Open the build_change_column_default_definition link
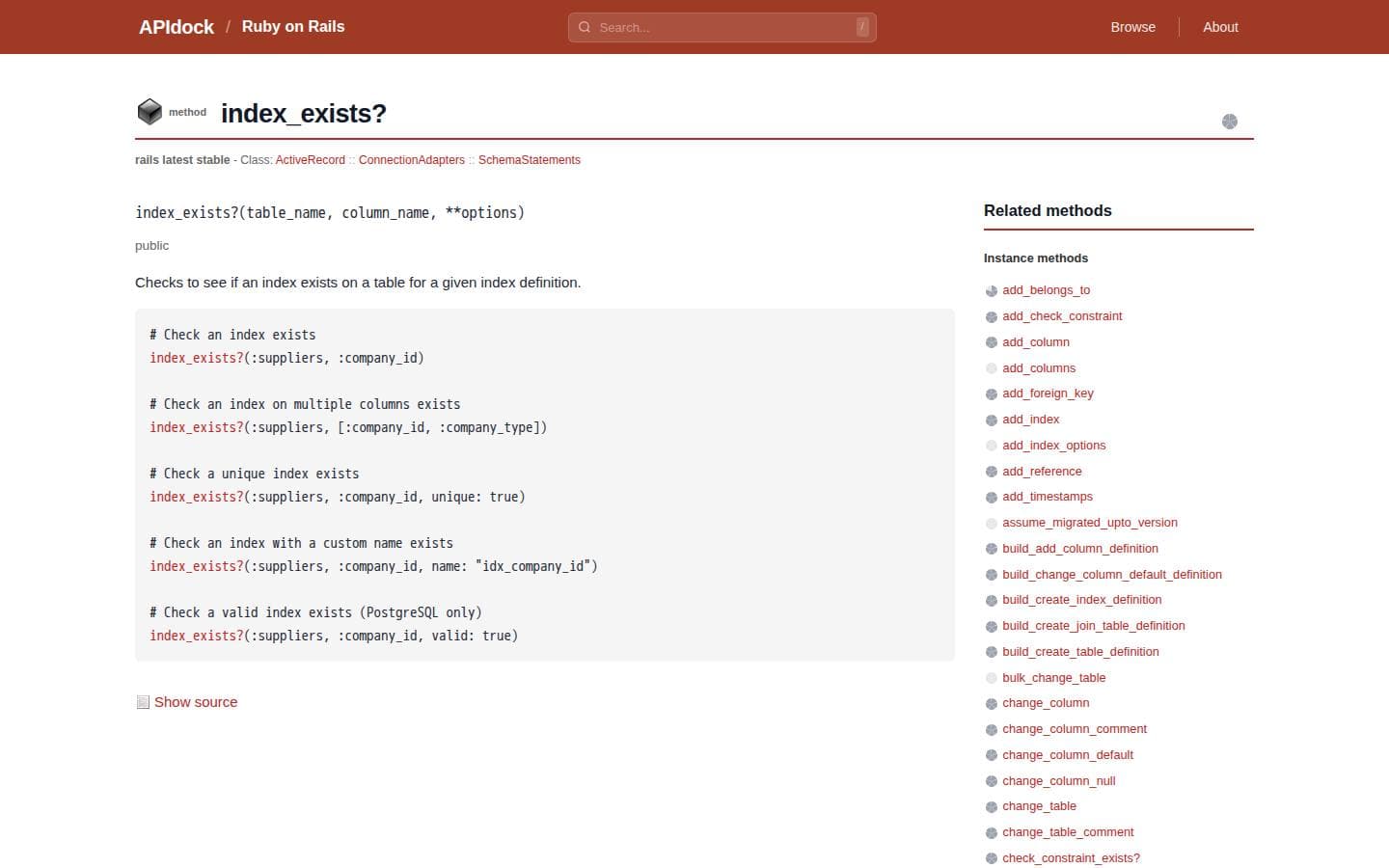1389x868 pixels. 1112,575
